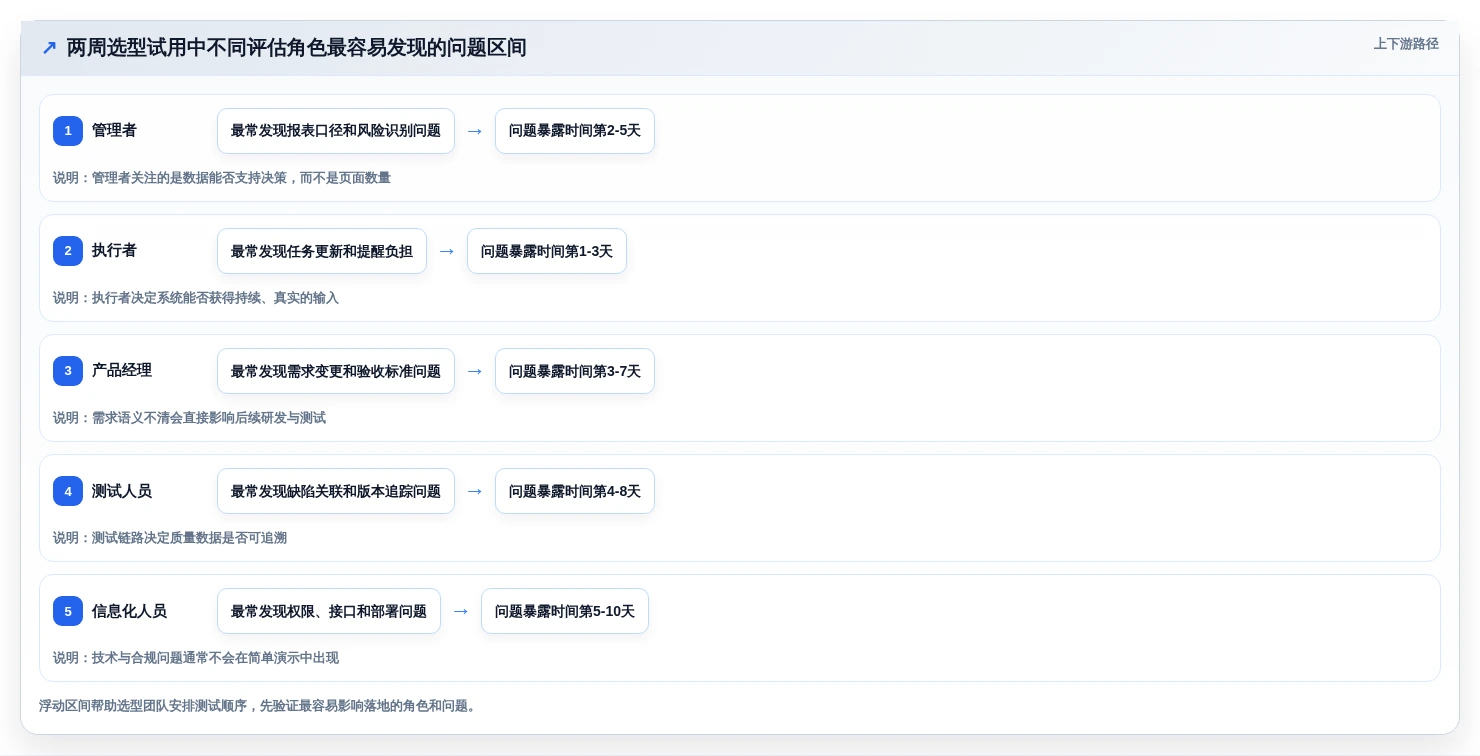Viewport: 1480px width, 756px height.
Task: Click the 问题暴露时间第4-8天 box
Action: coord(575,491)
